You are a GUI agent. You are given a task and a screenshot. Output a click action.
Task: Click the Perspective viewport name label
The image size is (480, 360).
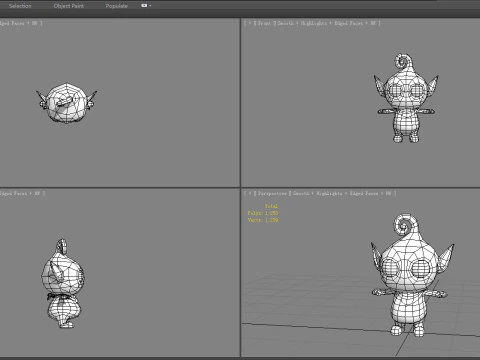coord(272,193)
